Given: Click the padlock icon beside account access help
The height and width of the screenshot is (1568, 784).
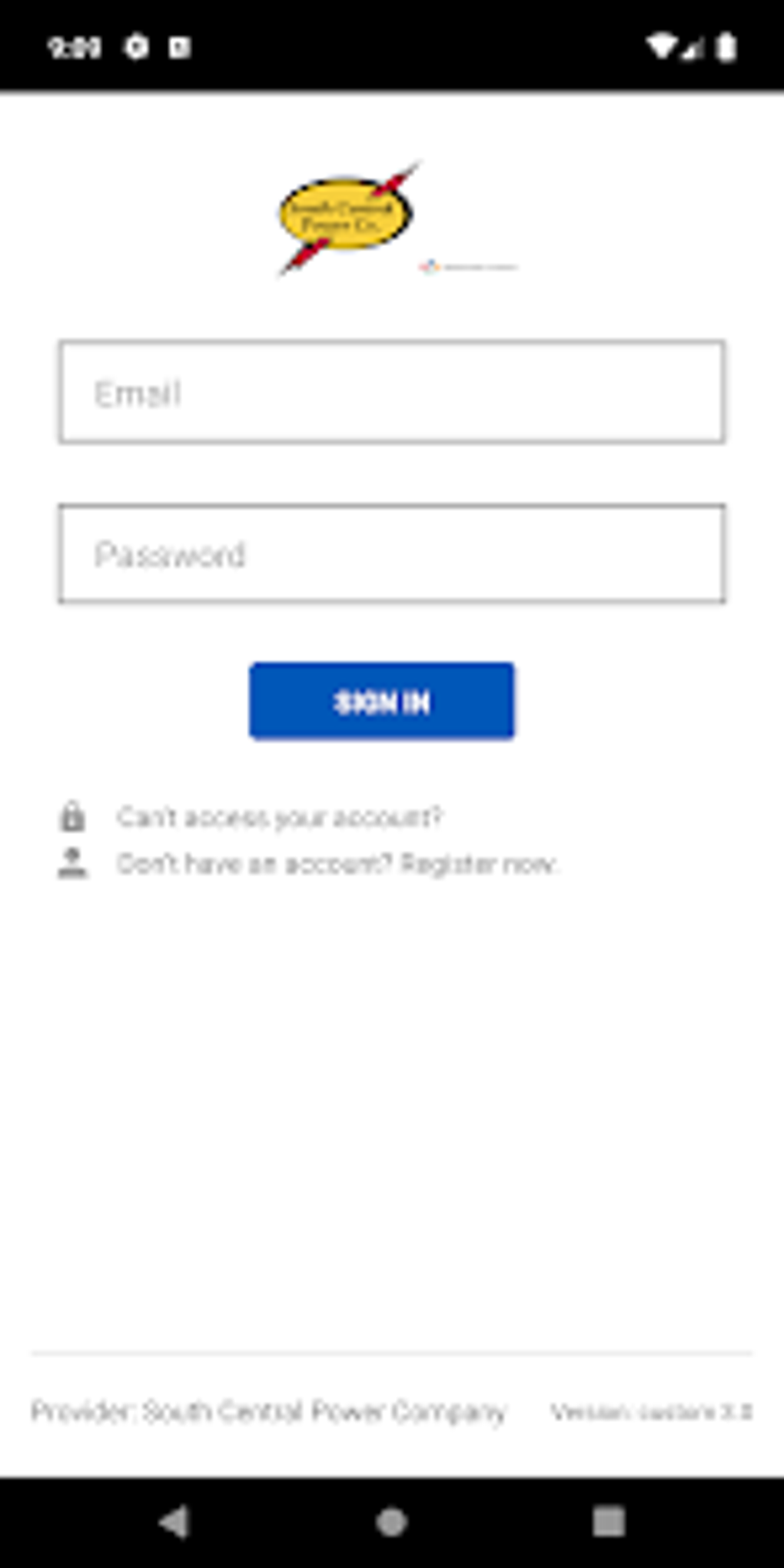Looking at the screenshot, I should pyautogui.click(x=72, y=816).
